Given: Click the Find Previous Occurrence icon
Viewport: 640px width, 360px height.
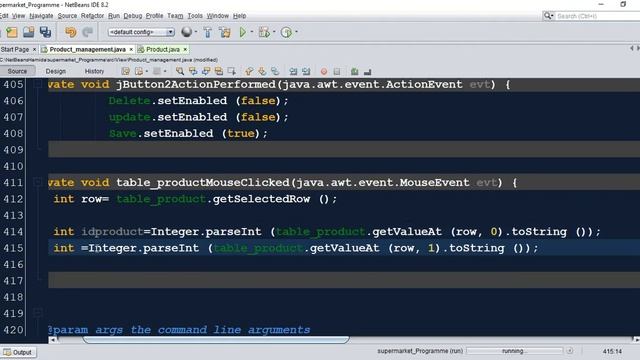Looking at the screenshot, I should click(x=193, y=71).
